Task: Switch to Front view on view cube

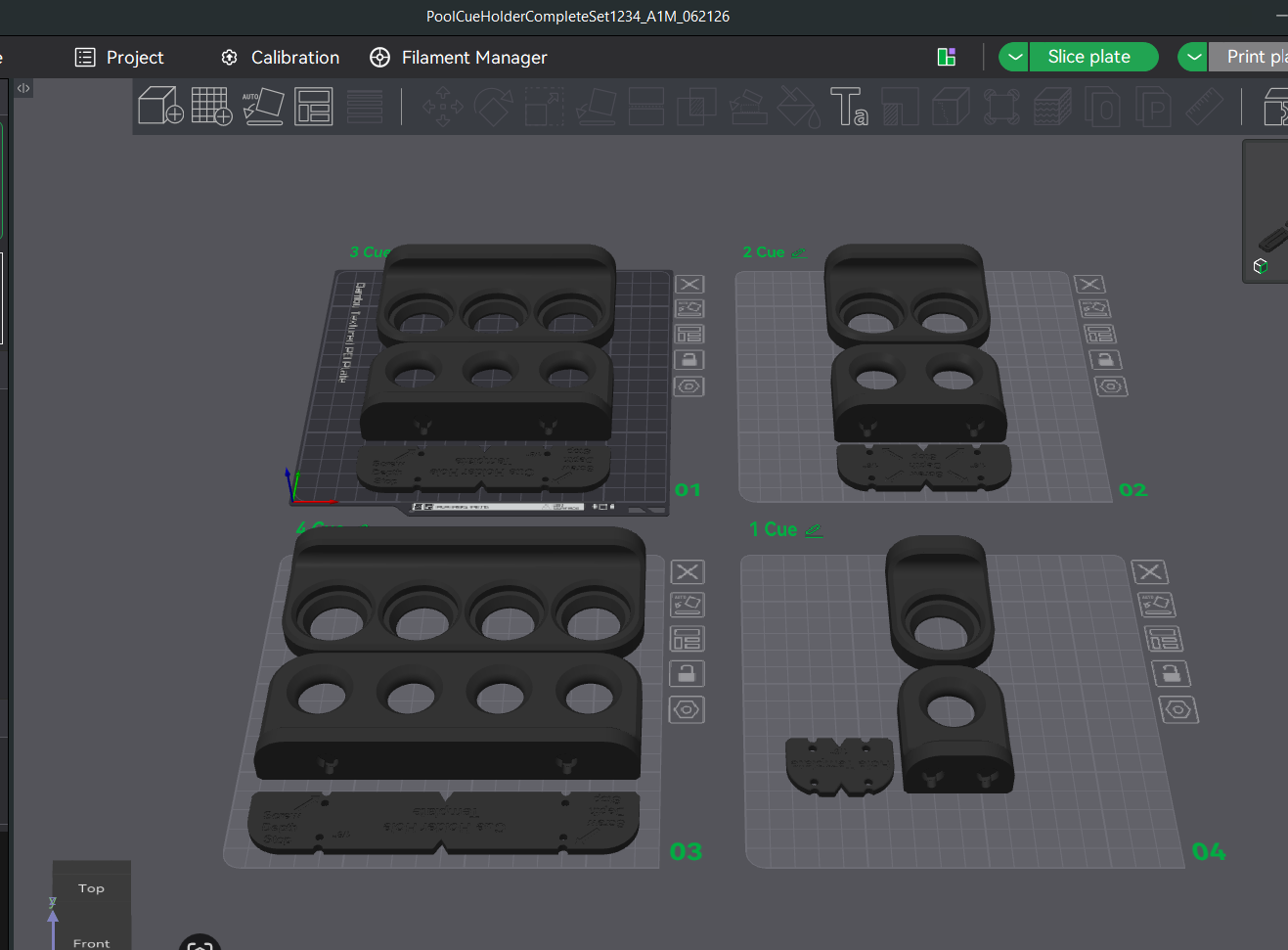Action: (91, 942)
